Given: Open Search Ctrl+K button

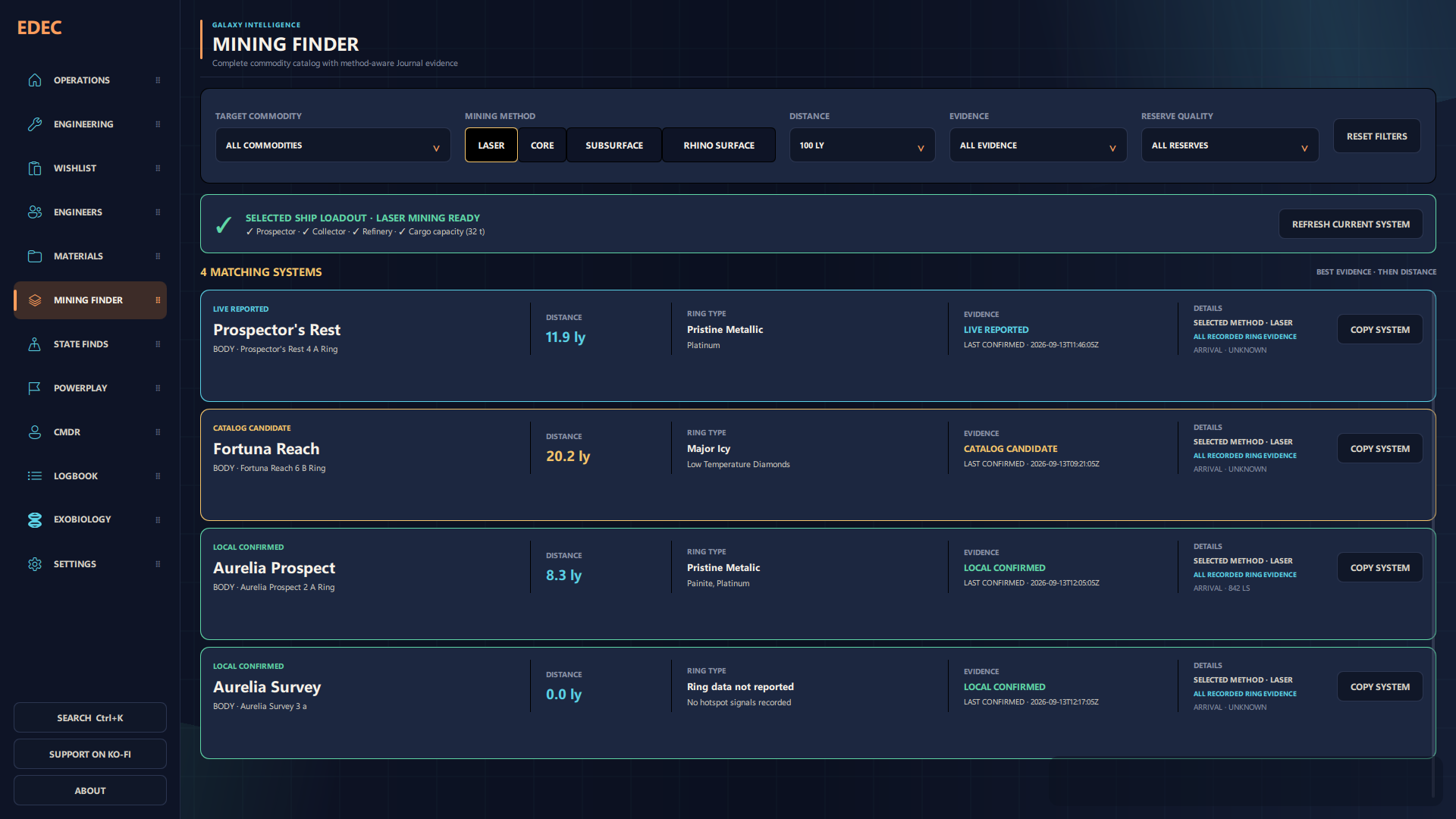Looking at the screenshot, I should tap(90, 717).
